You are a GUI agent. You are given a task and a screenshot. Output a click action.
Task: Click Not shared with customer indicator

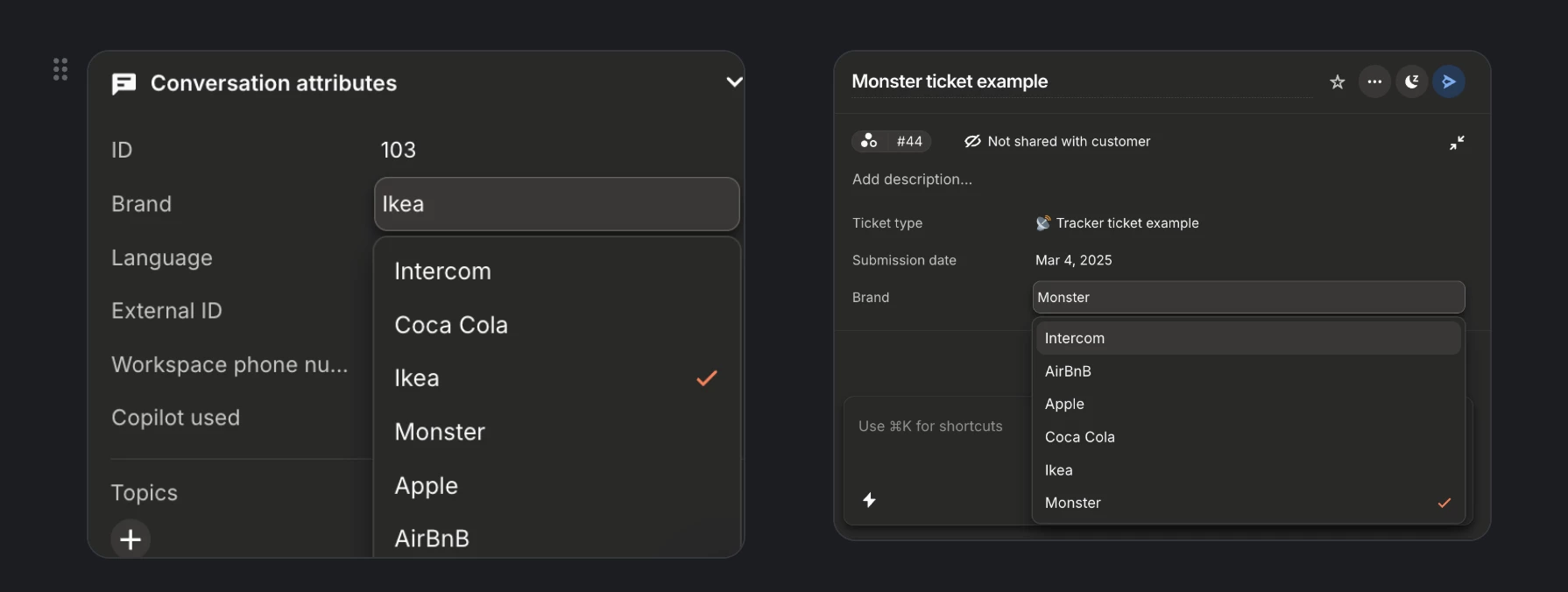pos(1057,141)
